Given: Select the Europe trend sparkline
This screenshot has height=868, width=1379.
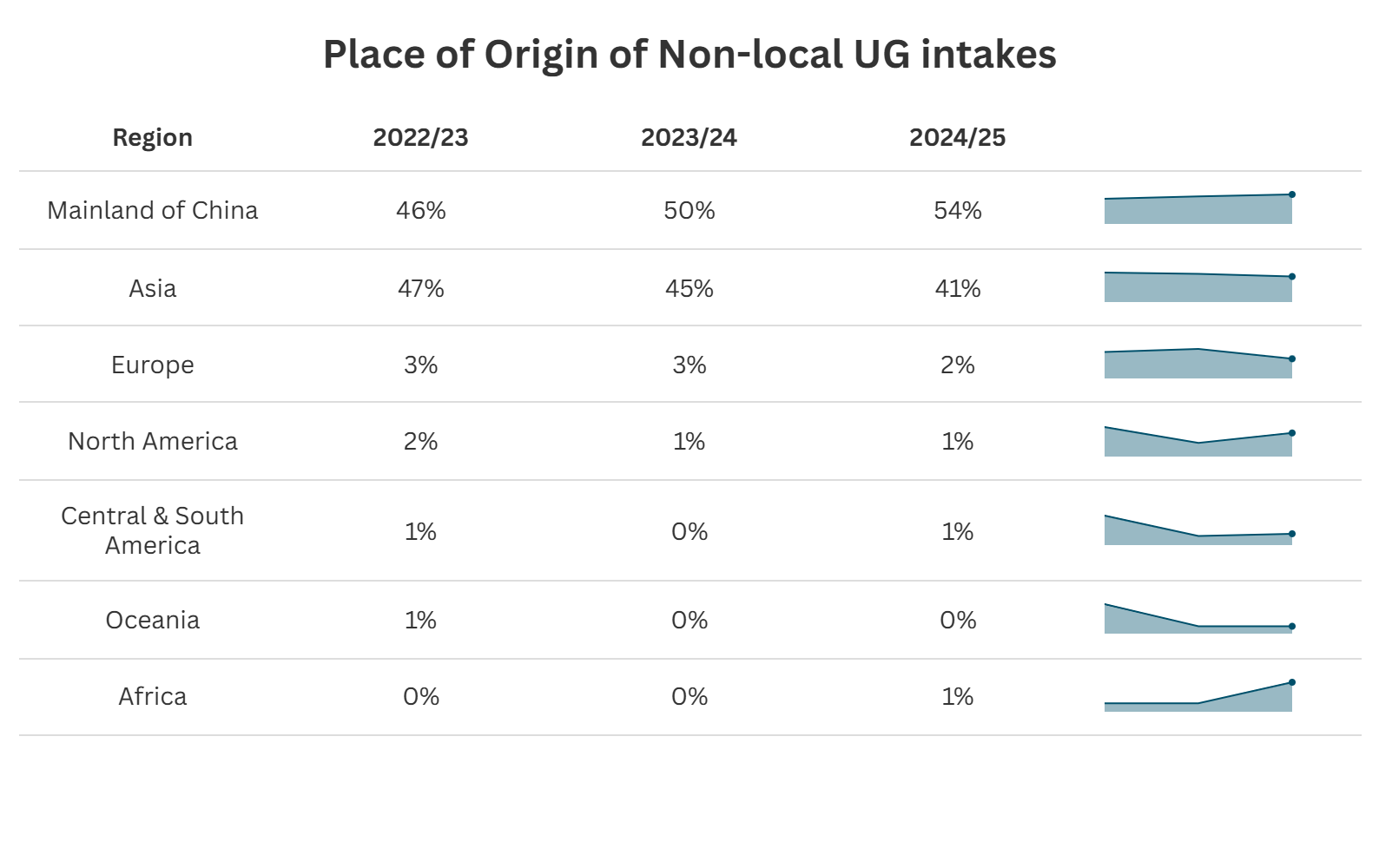Looking at the screenshot, I should [x=1198, y=365].
